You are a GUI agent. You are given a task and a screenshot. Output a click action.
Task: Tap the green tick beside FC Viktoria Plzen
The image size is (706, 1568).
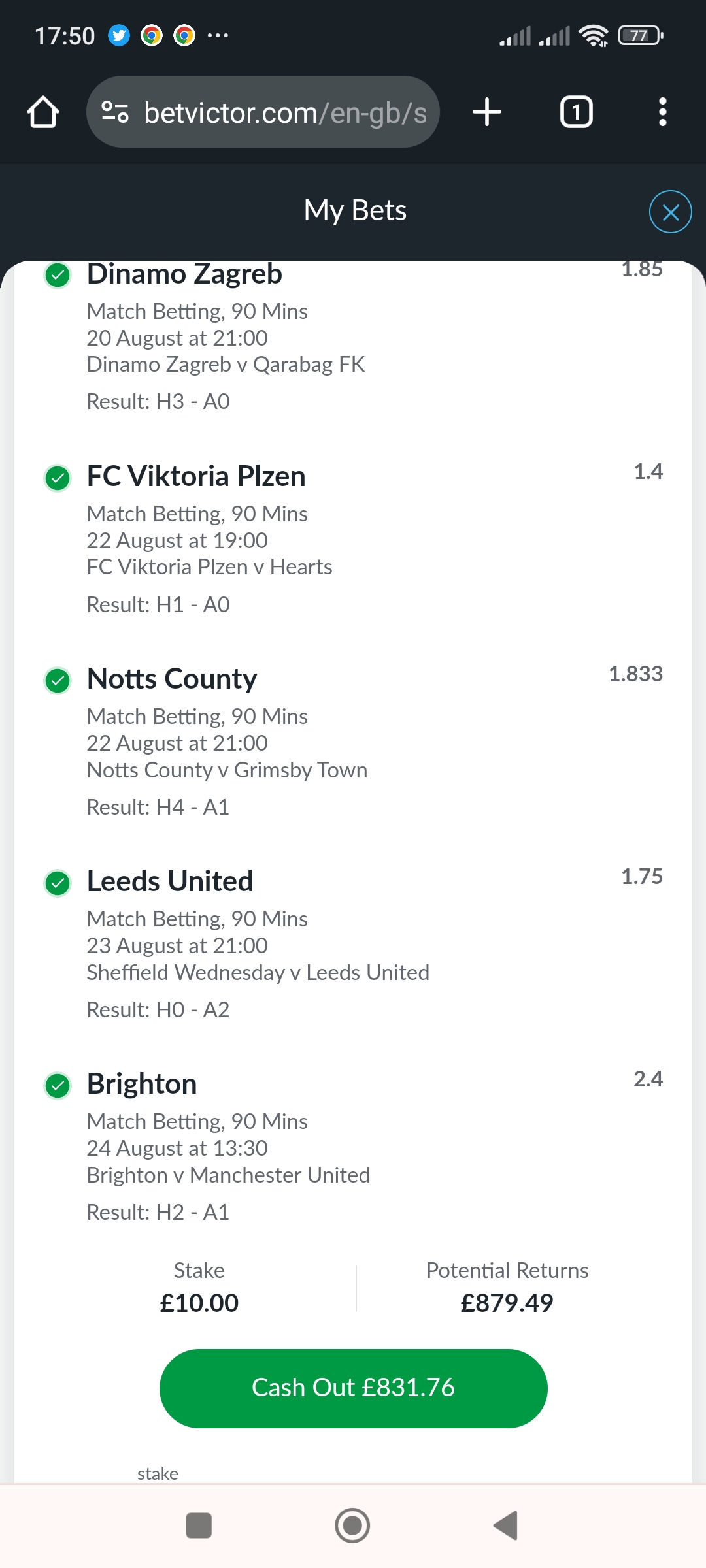tap(58, 478)
